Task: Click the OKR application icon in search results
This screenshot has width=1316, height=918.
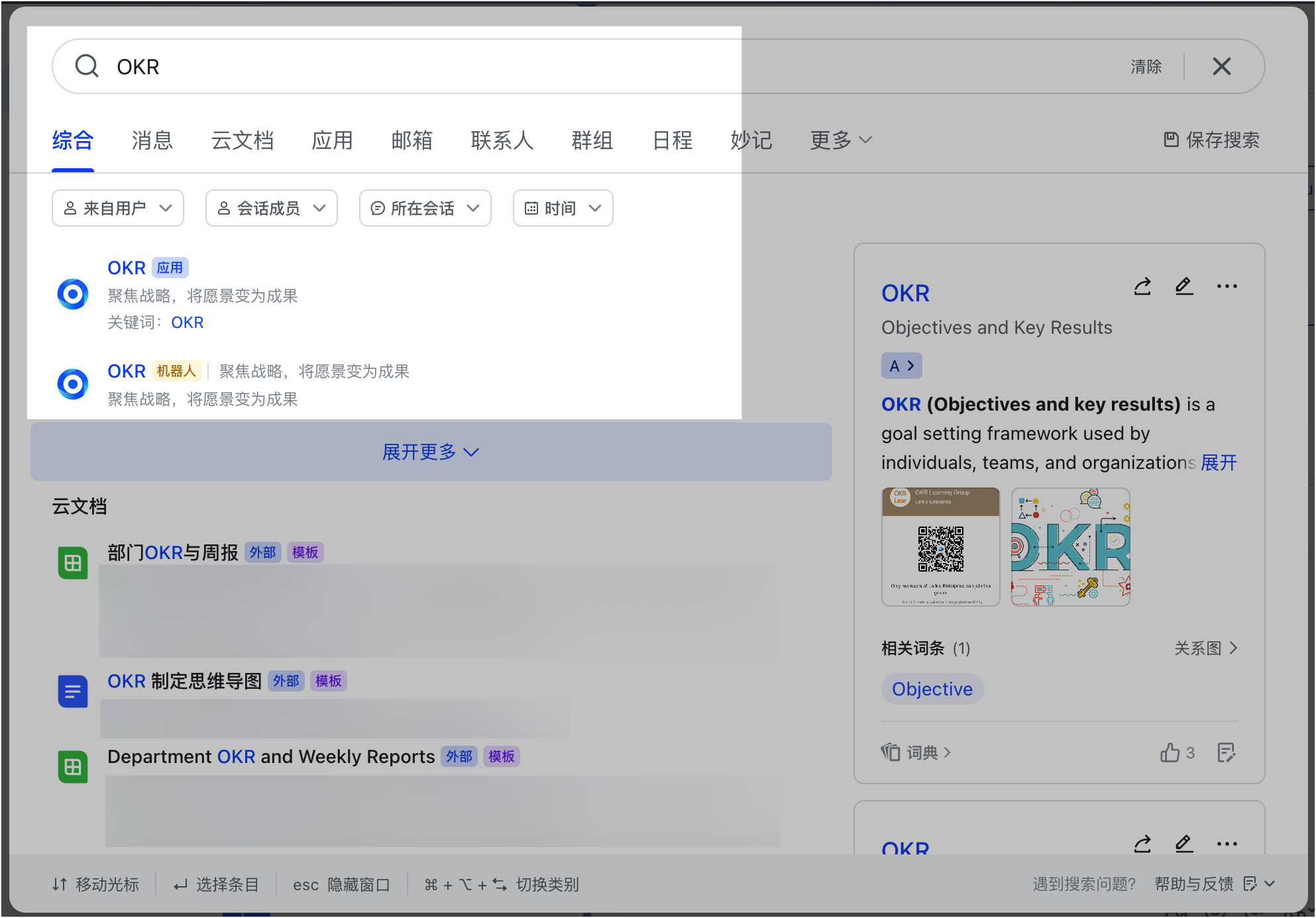Action: pos(72,293)
